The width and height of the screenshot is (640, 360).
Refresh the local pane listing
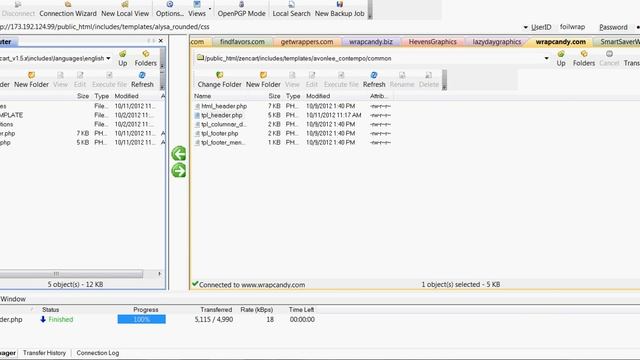[142, 80]
